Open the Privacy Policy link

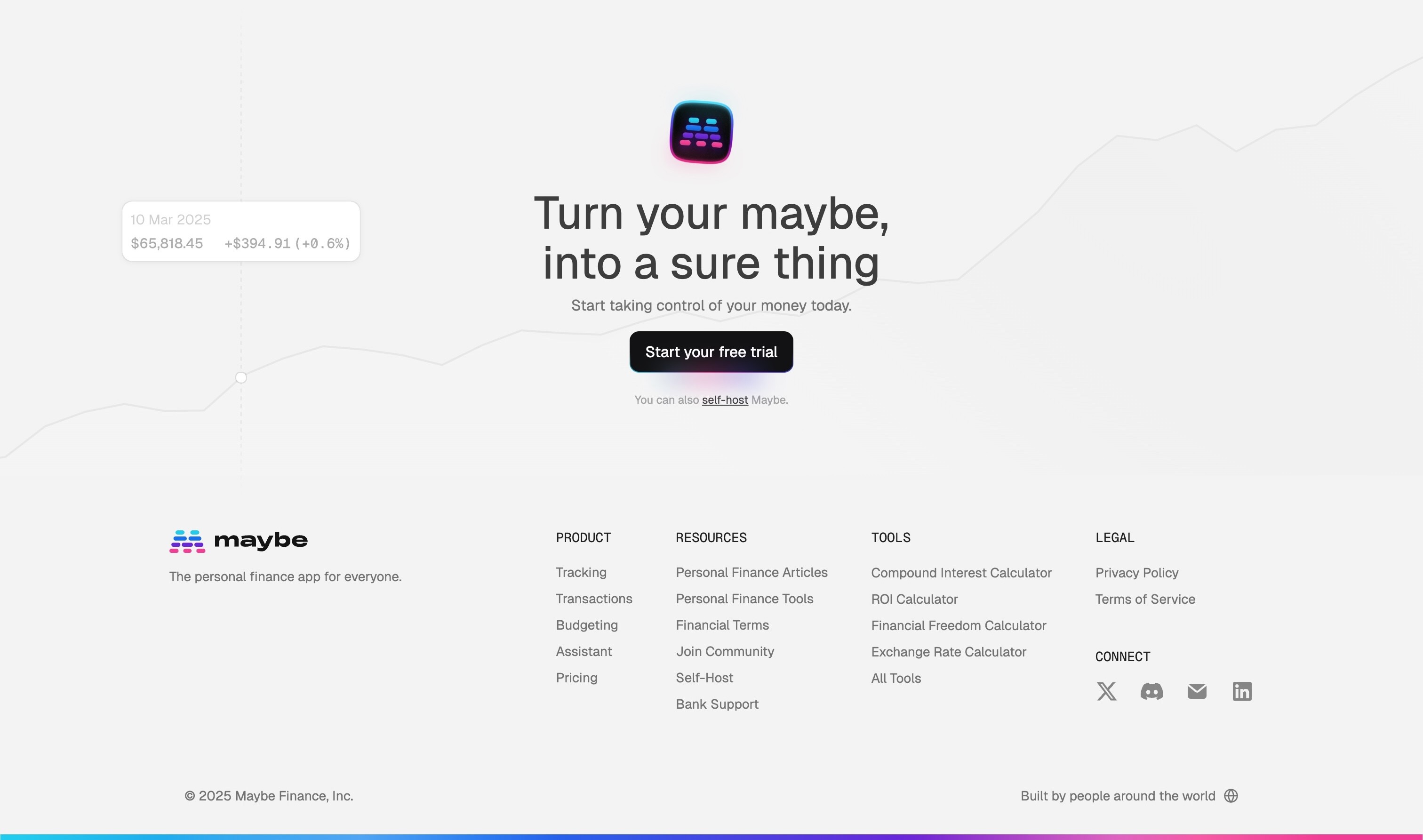(1136, 573)
